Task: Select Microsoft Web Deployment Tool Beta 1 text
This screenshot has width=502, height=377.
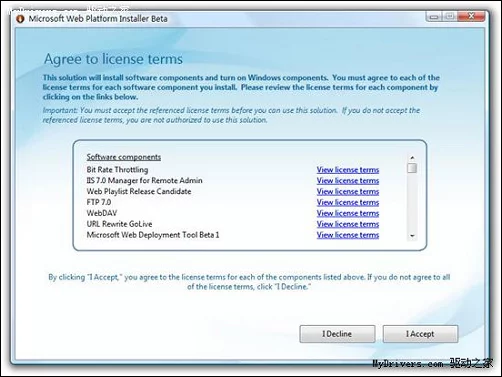Action: (x=153, y=235)
